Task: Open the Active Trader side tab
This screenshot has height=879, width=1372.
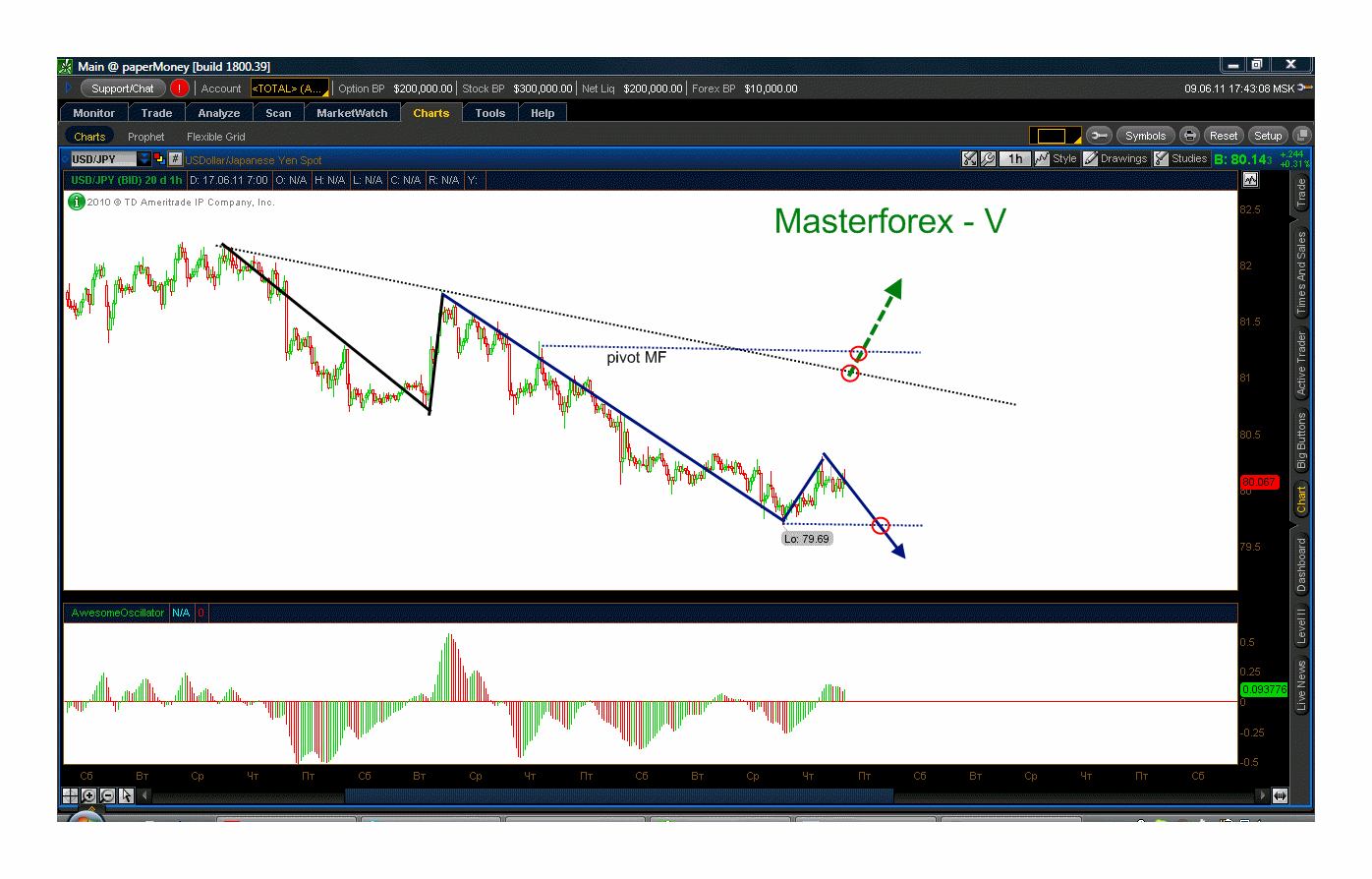Action: [x=1301, y=363]
